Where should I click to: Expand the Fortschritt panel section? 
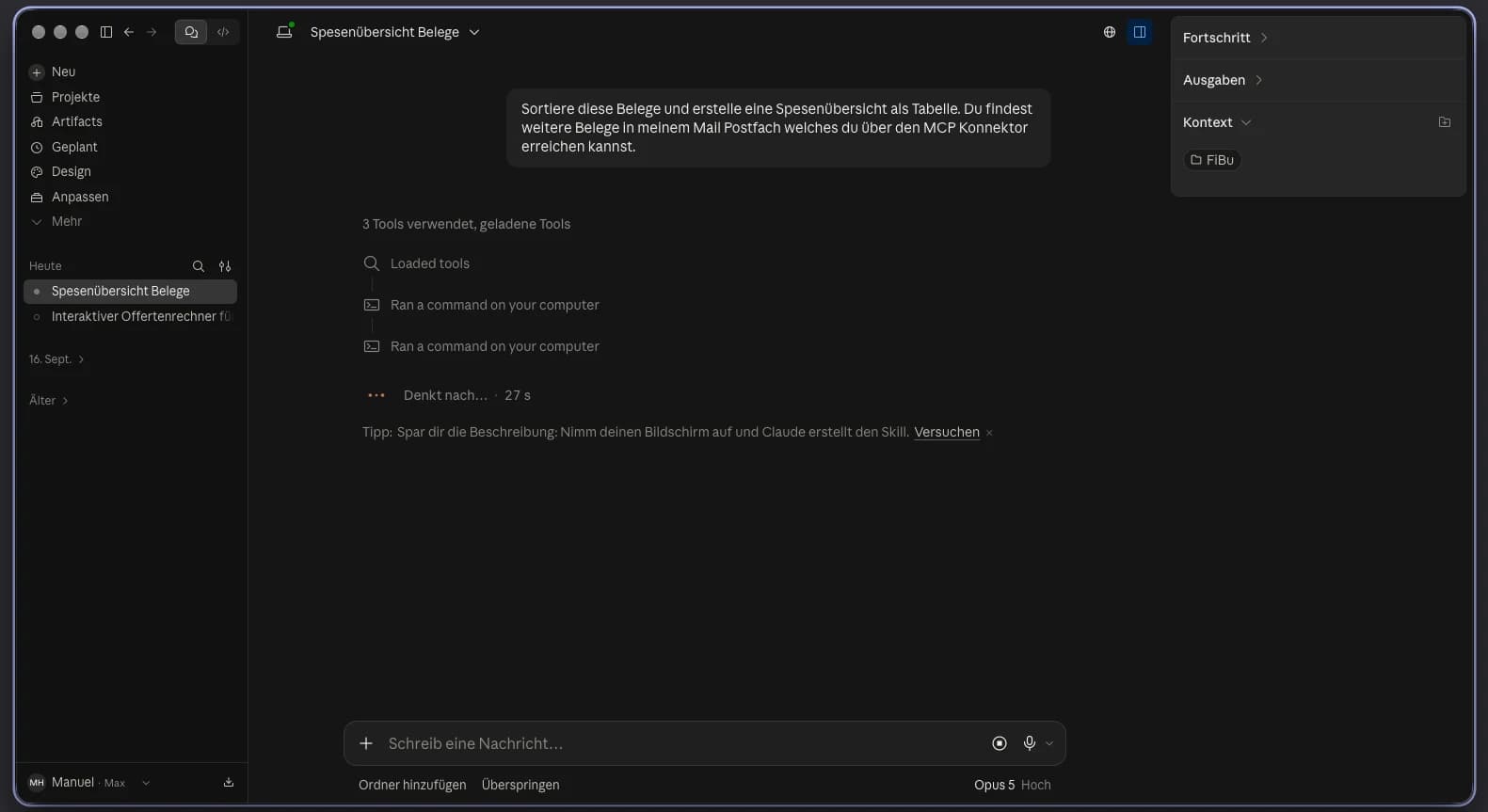[1225, 38]
